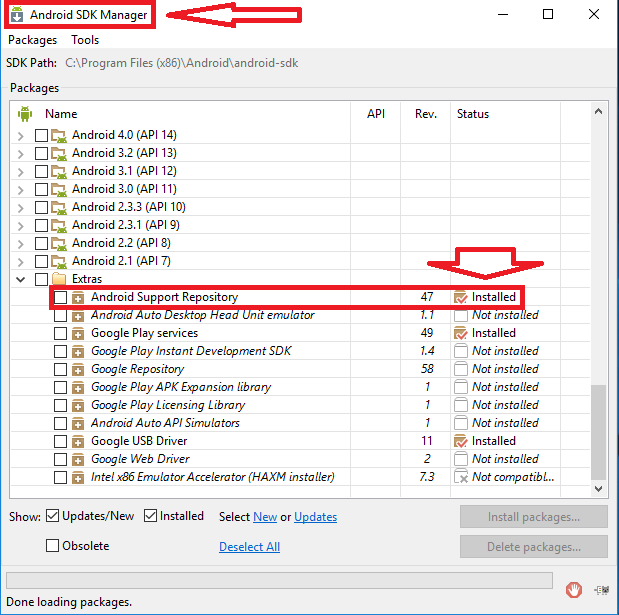Click the folder icon for Android 2.3.1 (API 9)
Image resolution: width=619 pixels, height=615 pixels.
point(59,225)
